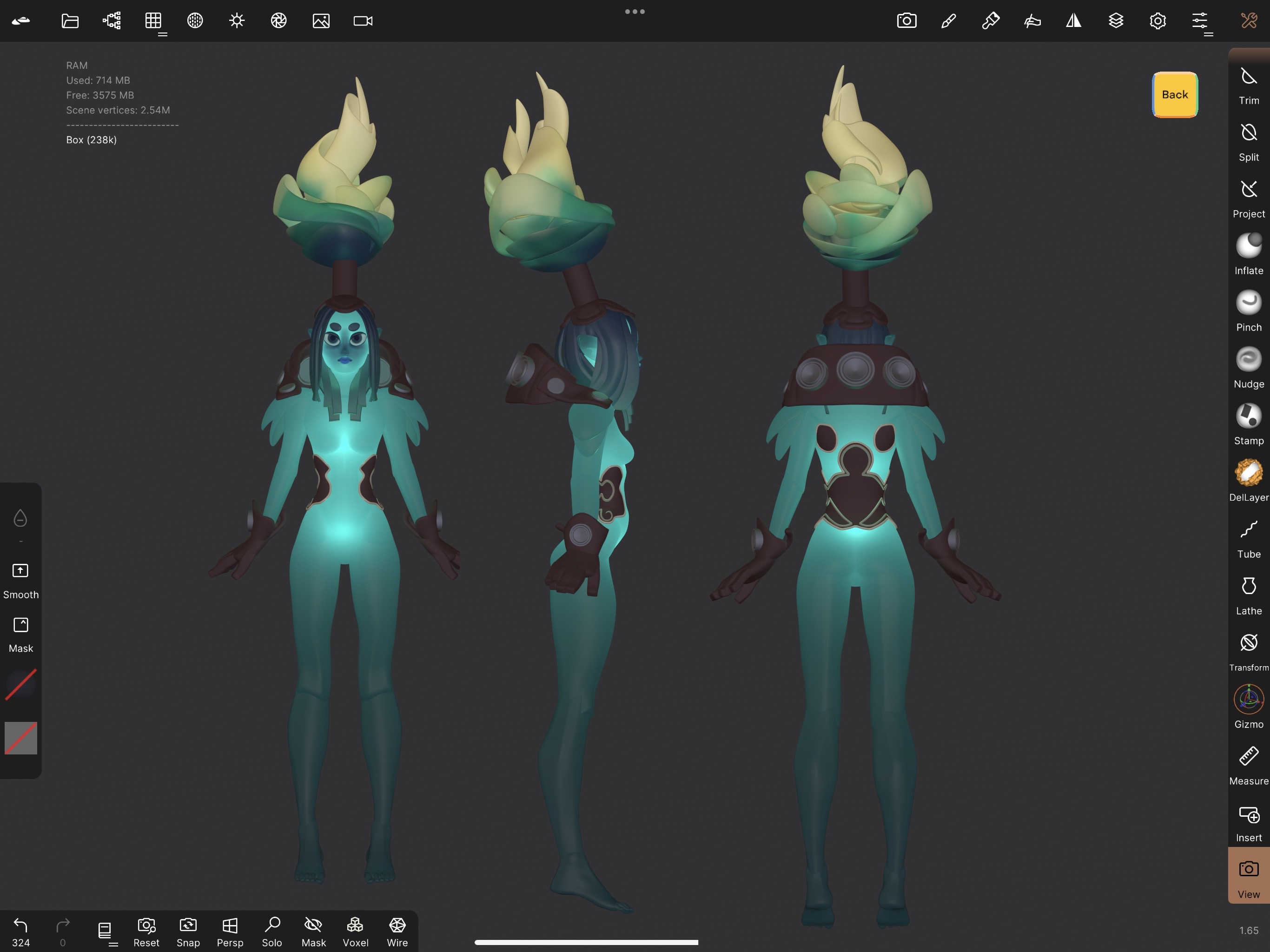Open the Layers menu
1270x952 pixels.
point(1116,21)
